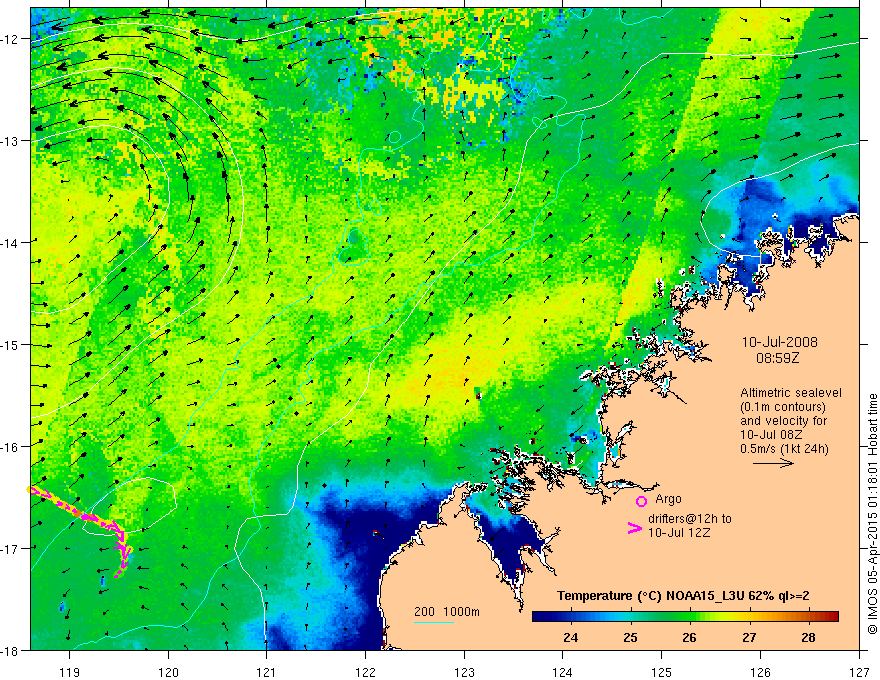Click the cyan 200m isobath legend line
Image resolution: width=880 pixels, height=680 pixels.
coord(433,622)
